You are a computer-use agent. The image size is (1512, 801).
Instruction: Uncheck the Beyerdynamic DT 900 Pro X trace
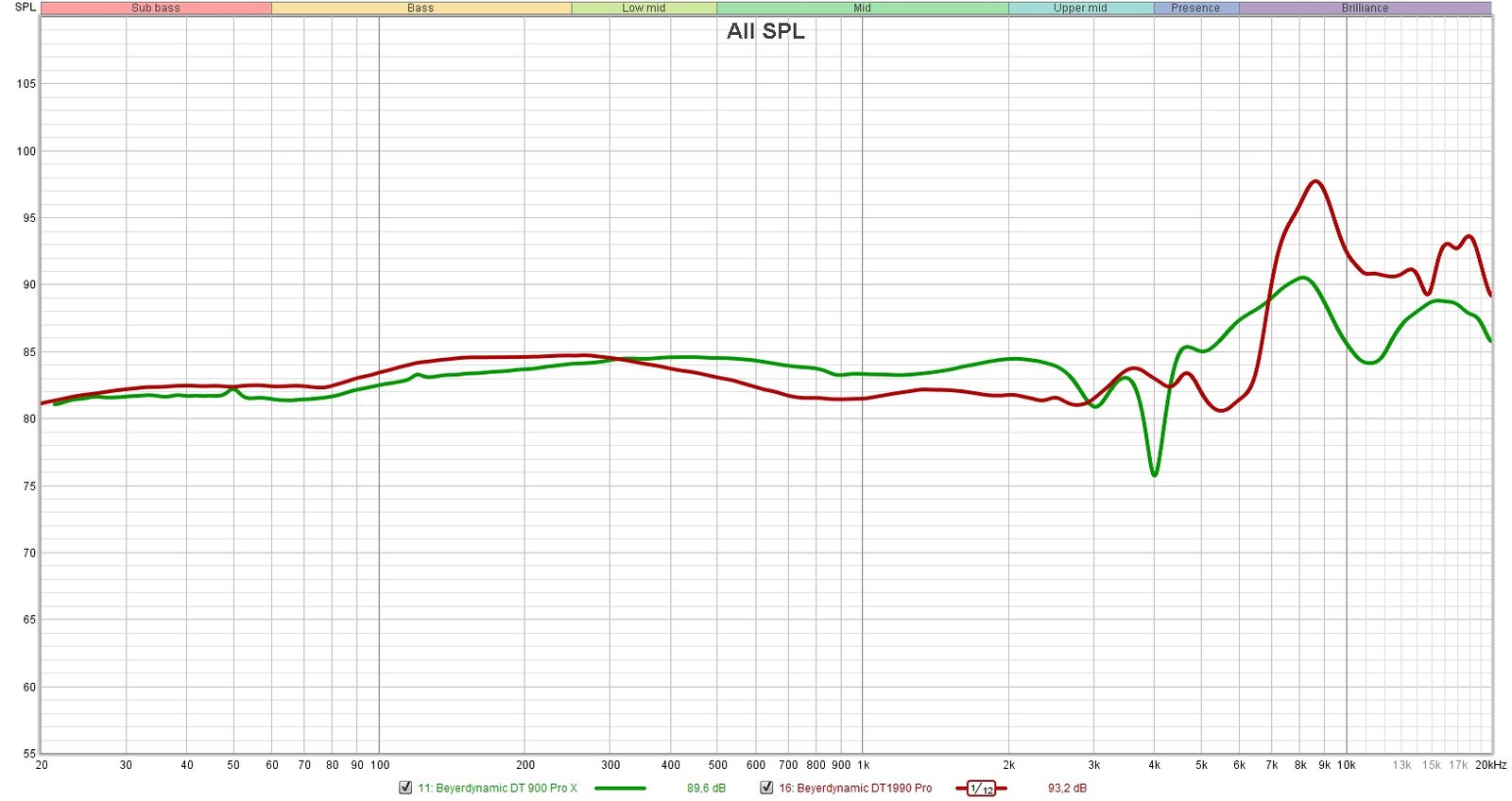405,788
